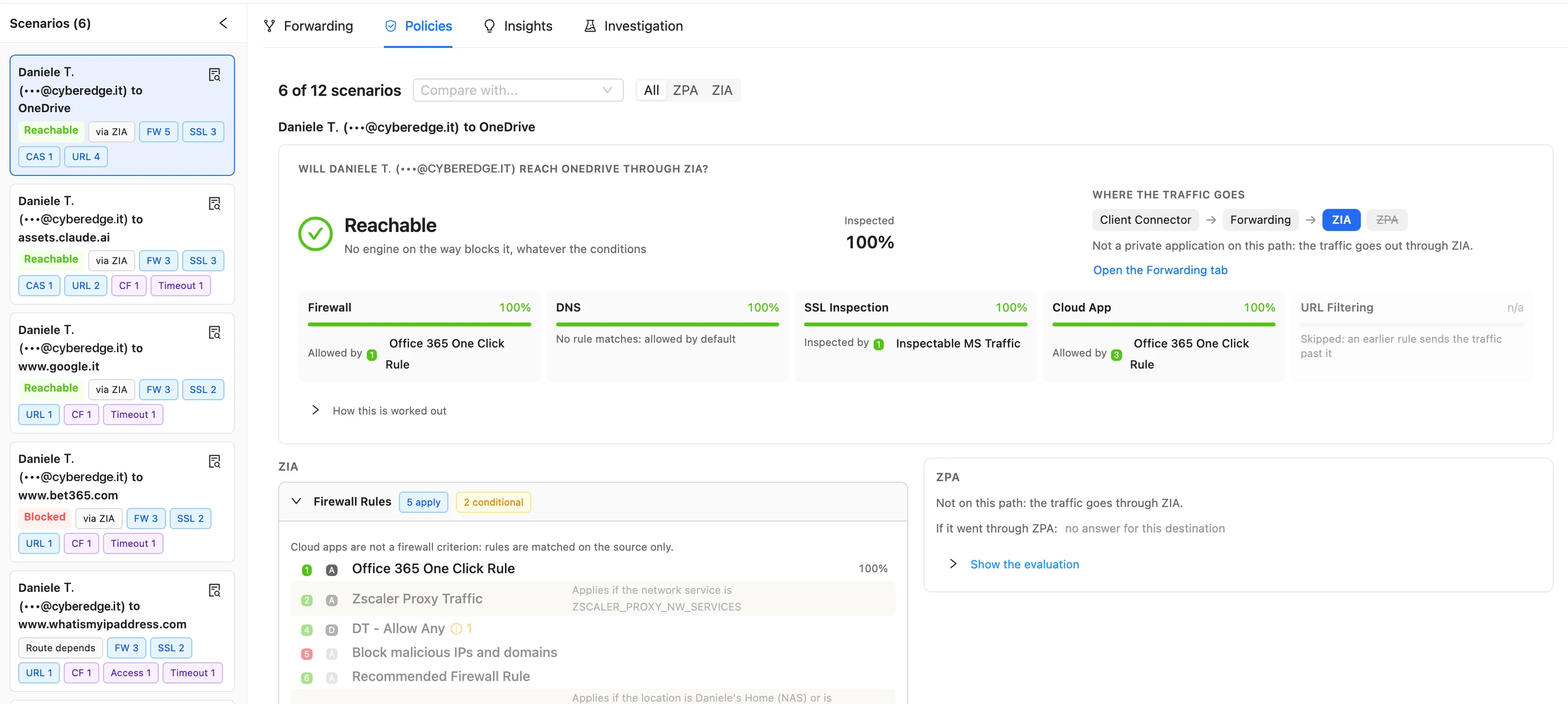Image resolution: width=1568 pixels, height=704 pixels.
Task: Click SSL 2 tag on www.google.it scenario
Action: pos(202,389)
